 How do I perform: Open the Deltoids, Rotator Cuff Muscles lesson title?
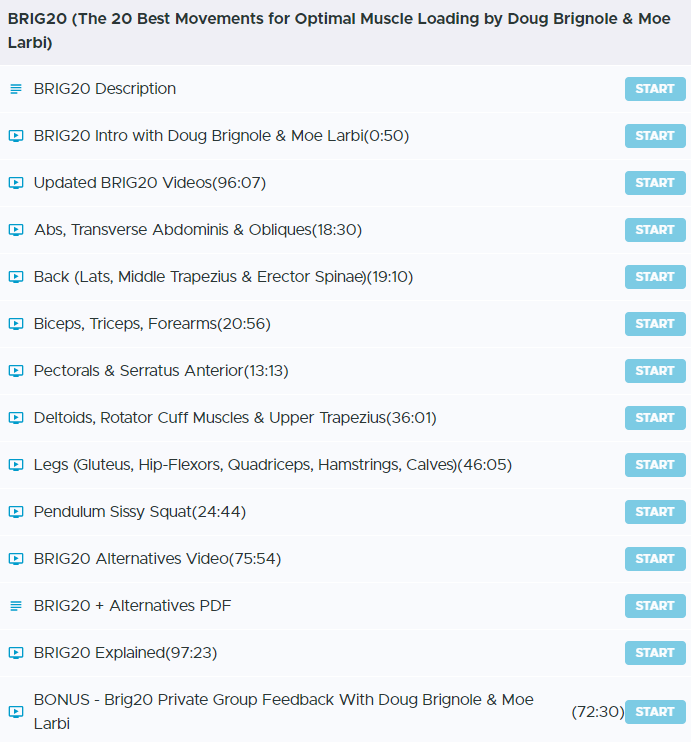tap(235, 418)
